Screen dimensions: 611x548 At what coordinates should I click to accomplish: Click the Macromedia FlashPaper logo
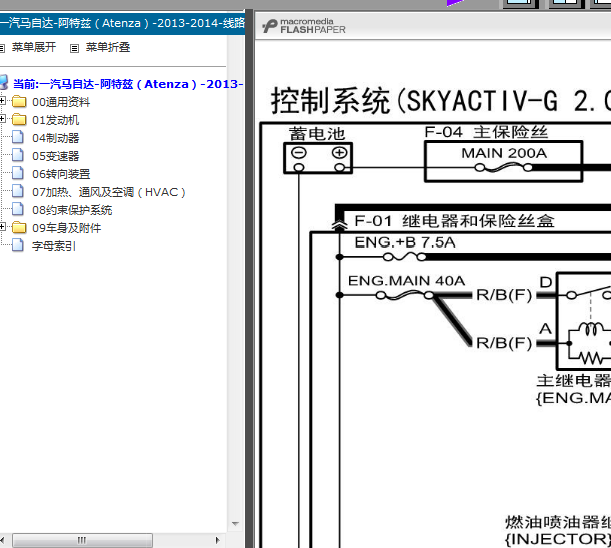click(304, 26)
